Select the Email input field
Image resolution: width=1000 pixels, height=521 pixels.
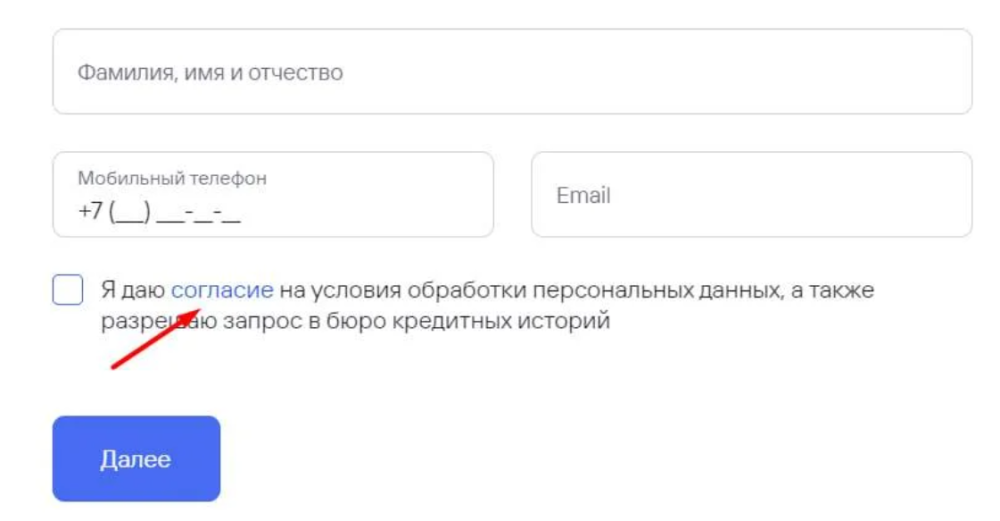pos(750,195)
